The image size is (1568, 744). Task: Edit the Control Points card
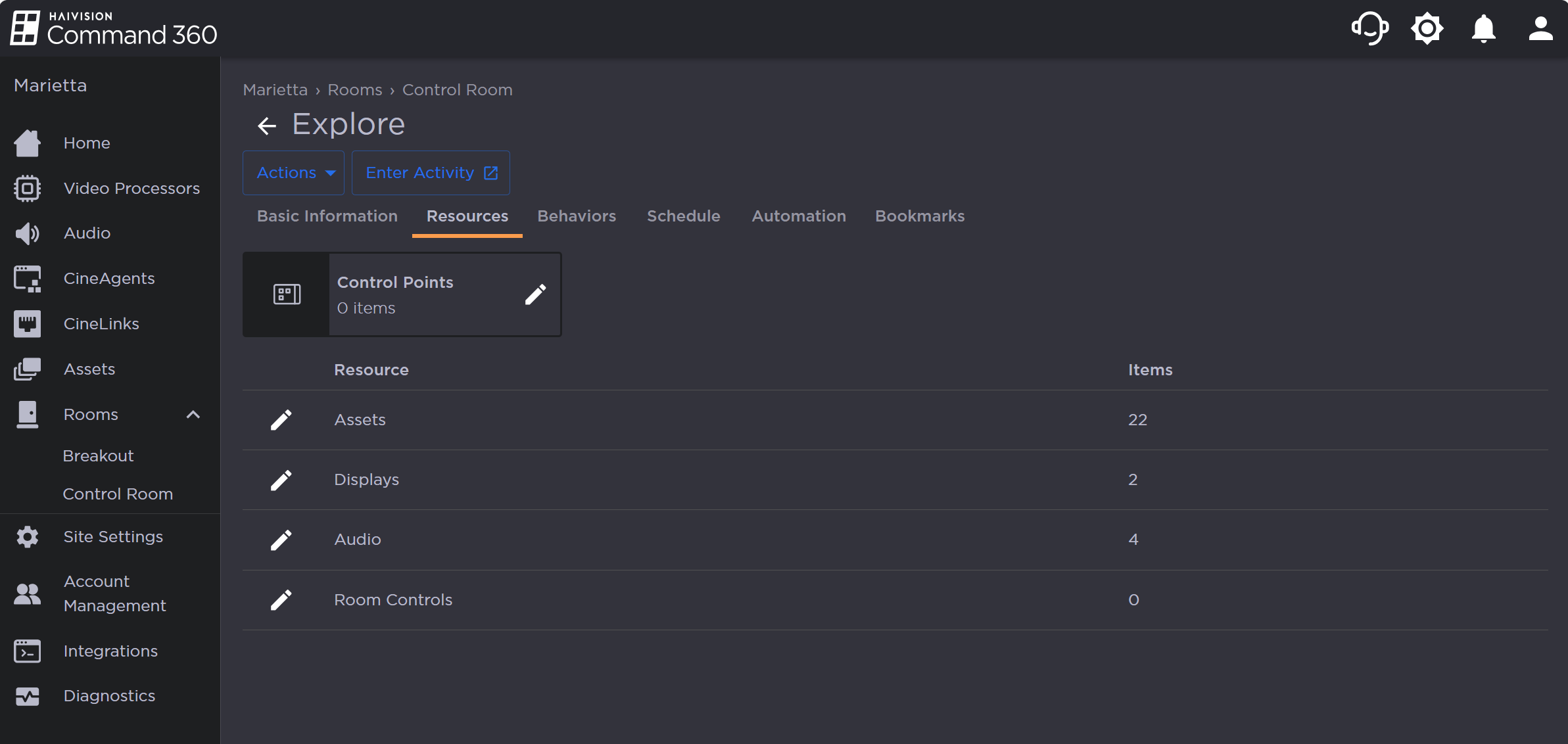(535, 294)
